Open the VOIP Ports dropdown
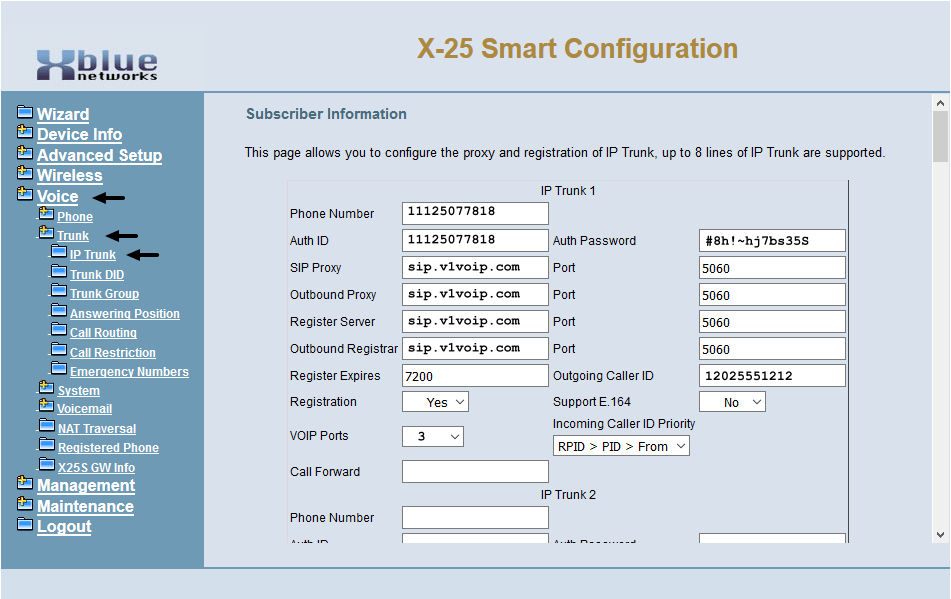Screen dimensions: 951x599 (432, 436)
